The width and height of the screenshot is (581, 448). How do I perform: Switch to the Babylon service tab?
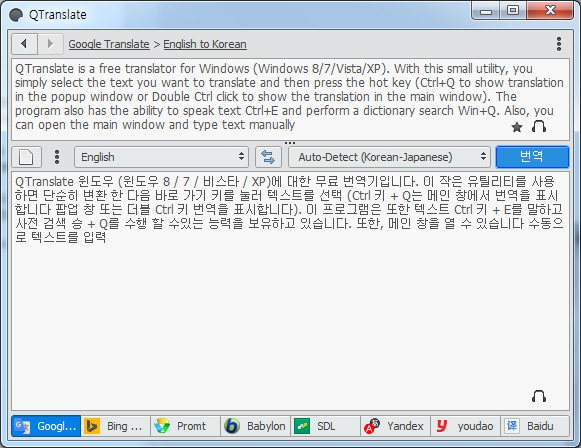[255, 426]
